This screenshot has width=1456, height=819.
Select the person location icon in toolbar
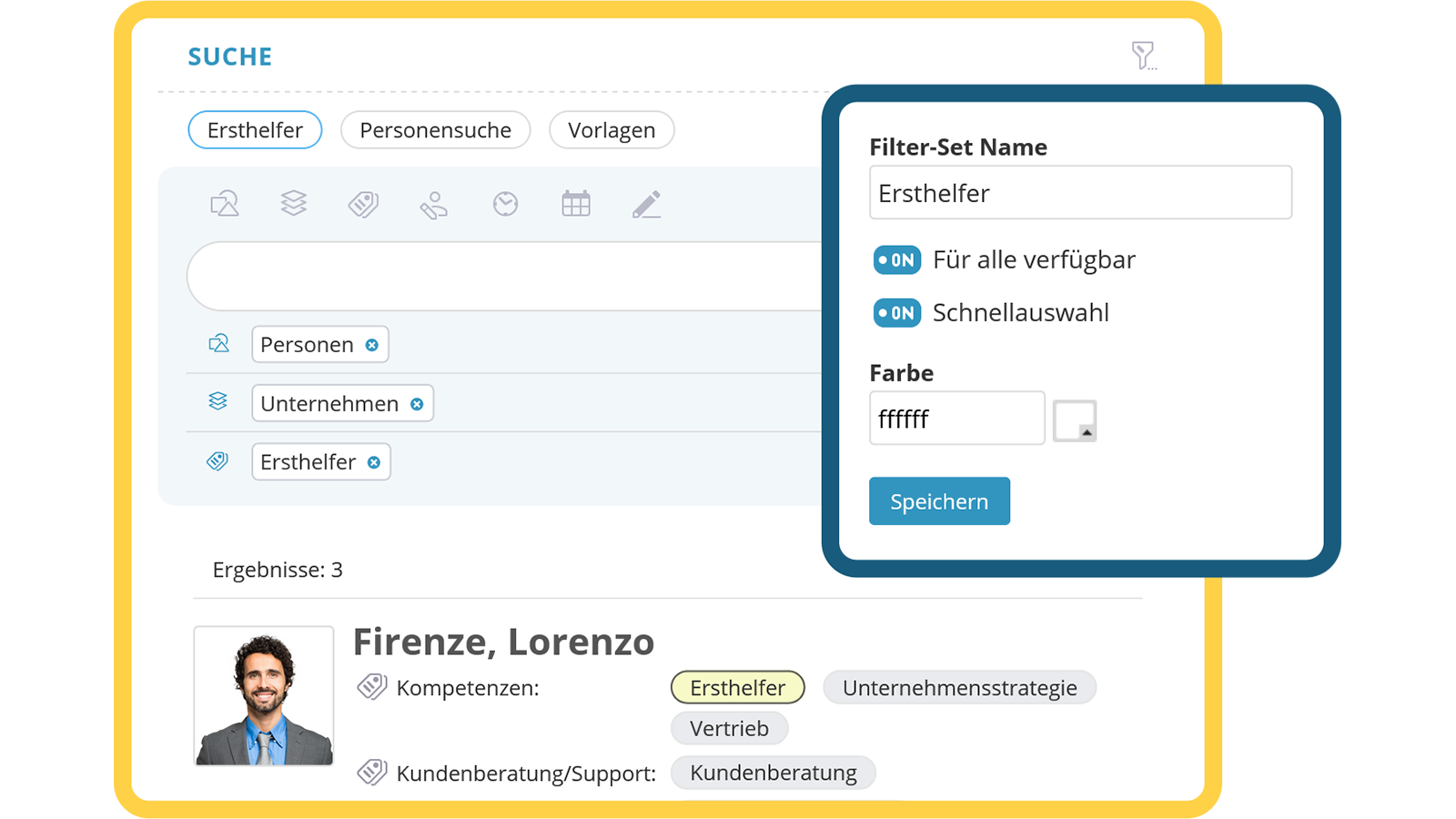tap(433, 205)
